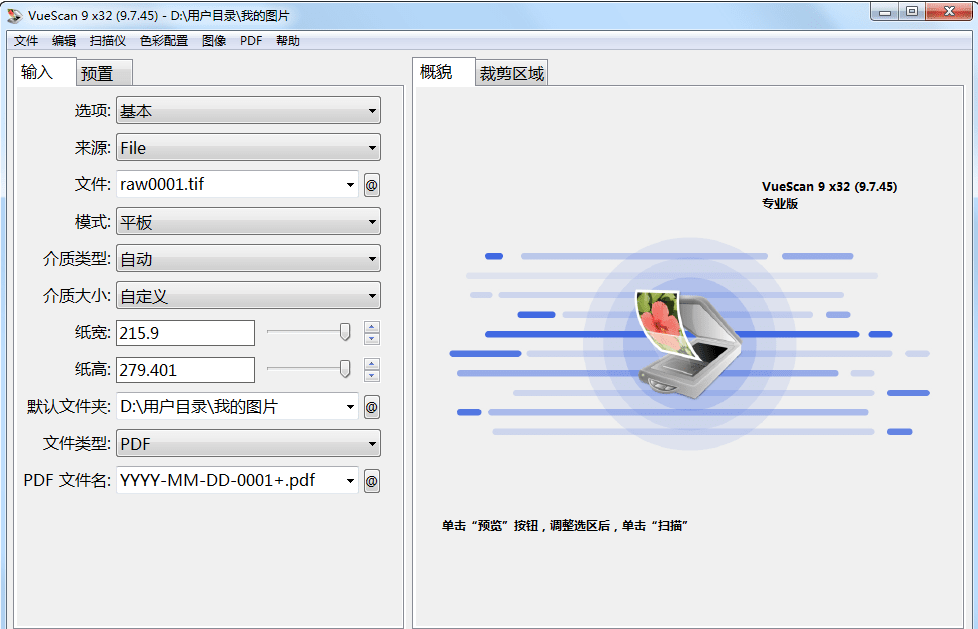This screenshot has width=978, height=629.
Task: Click the 纸宽 slider handle
Action: tap(345, 332)
